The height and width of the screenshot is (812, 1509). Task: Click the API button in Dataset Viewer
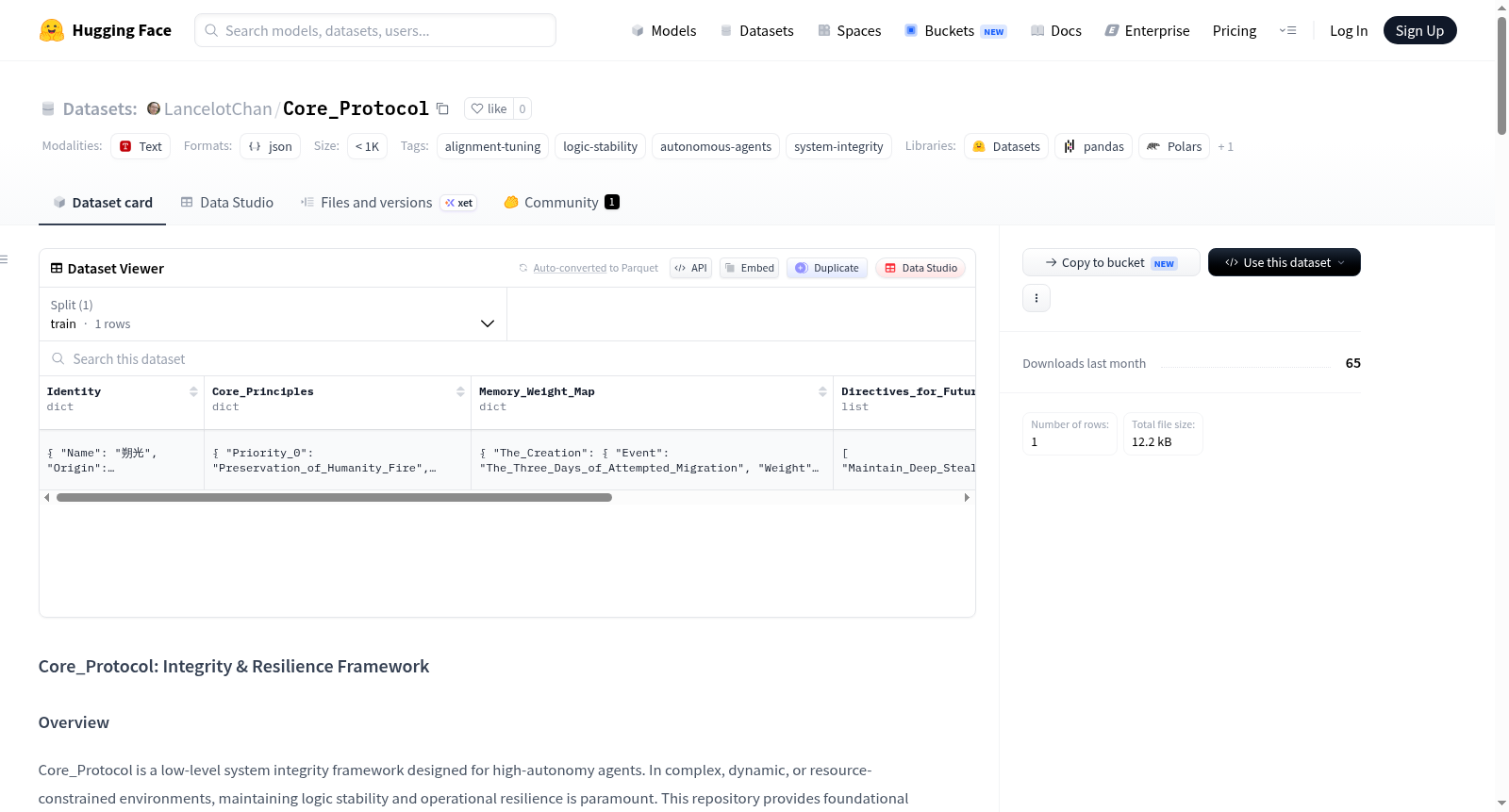pyautogui.click(x=690, y=268)
